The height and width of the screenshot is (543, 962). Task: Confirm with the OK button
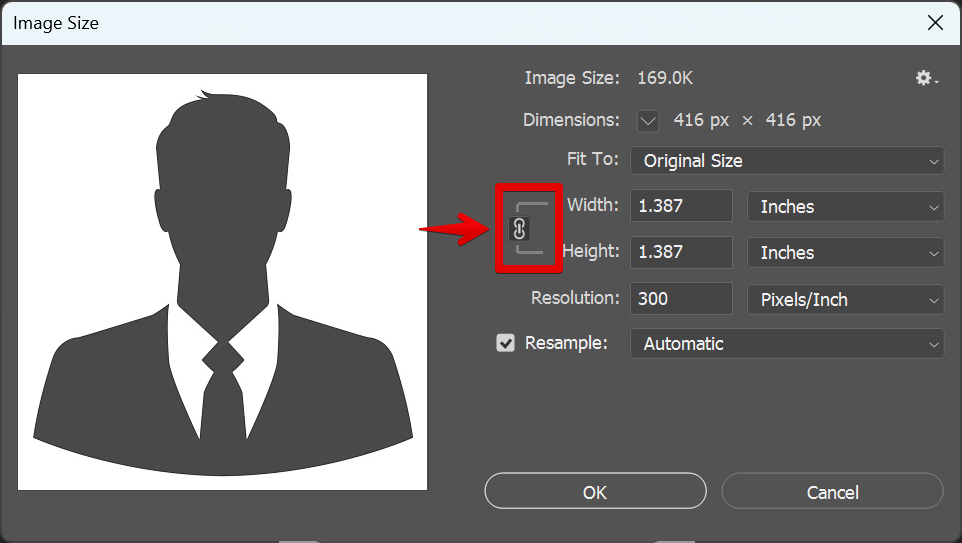595,491
